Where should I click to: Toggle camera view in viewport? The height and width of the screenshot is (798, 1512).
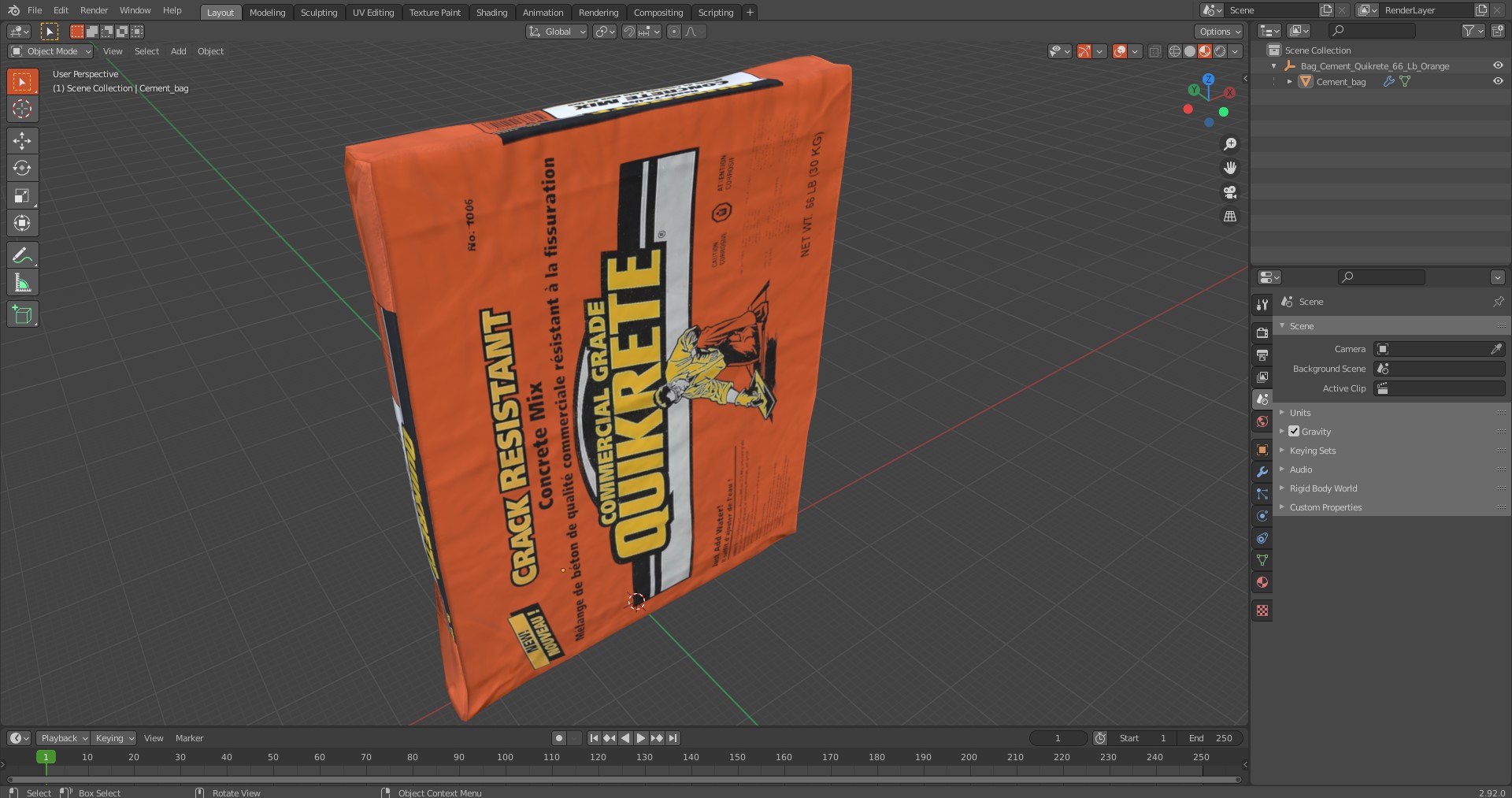(1229, 192)
